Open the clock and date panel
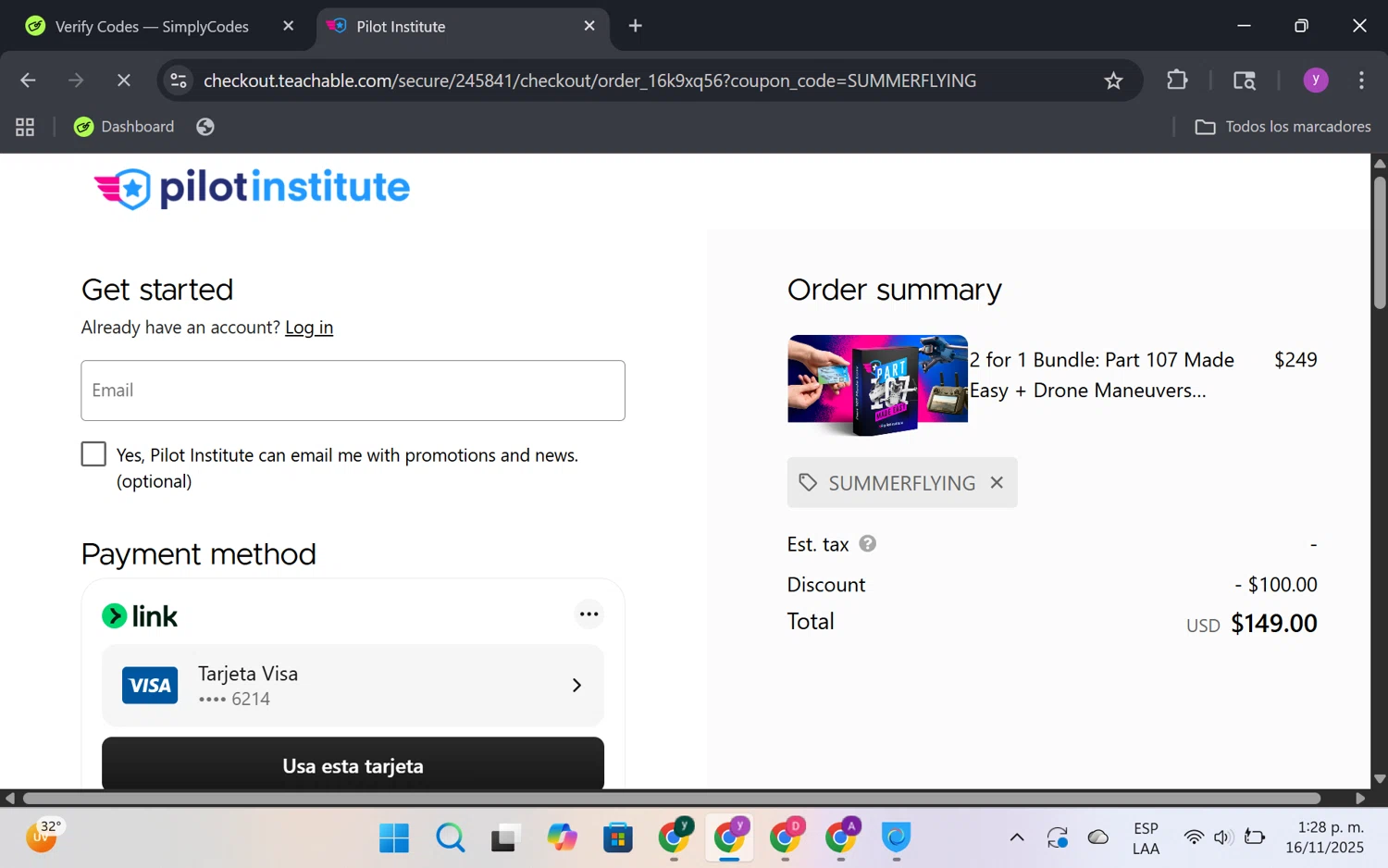 point(1325,837)
